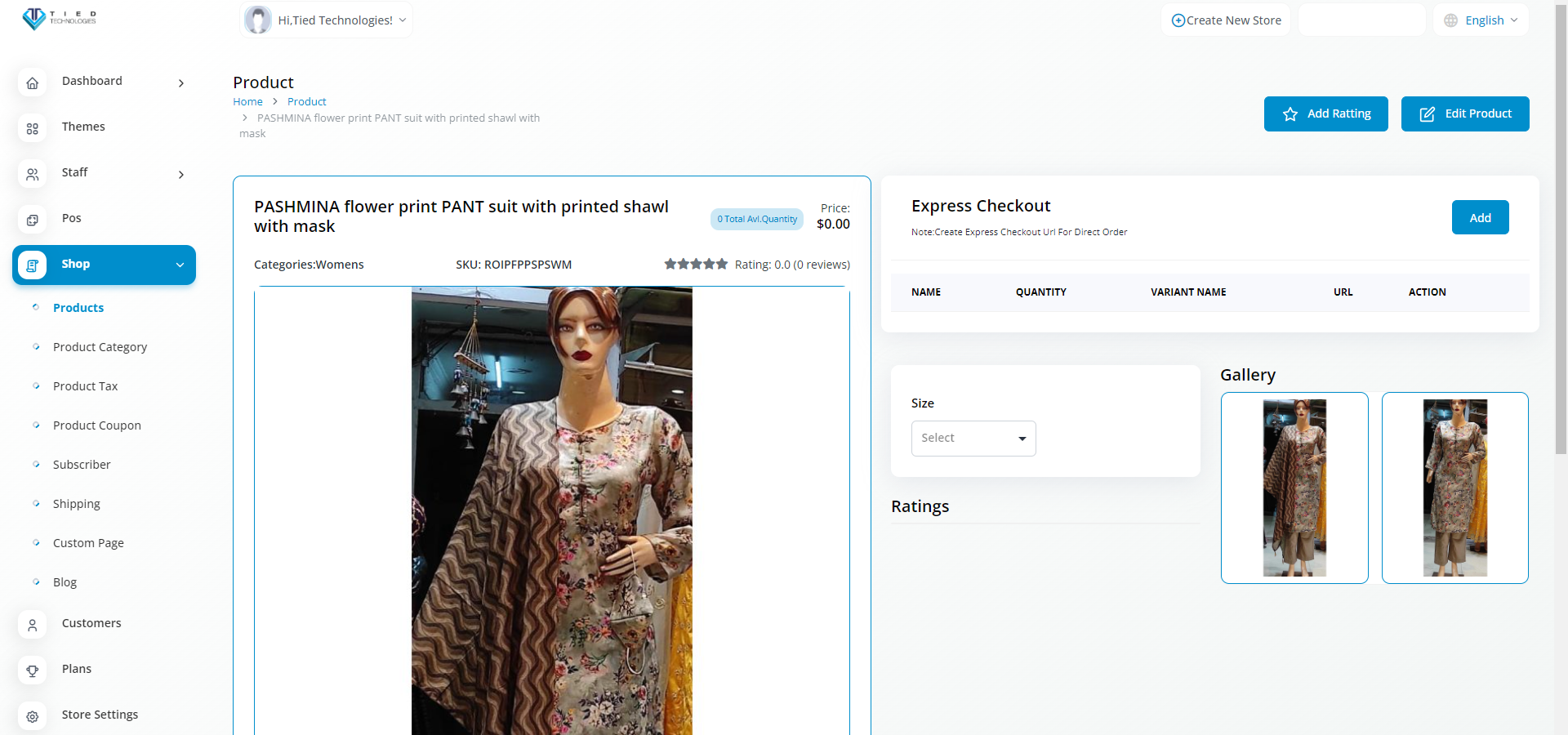Collapse the Shop menu section
The image size is (1568, 735).
180,265
